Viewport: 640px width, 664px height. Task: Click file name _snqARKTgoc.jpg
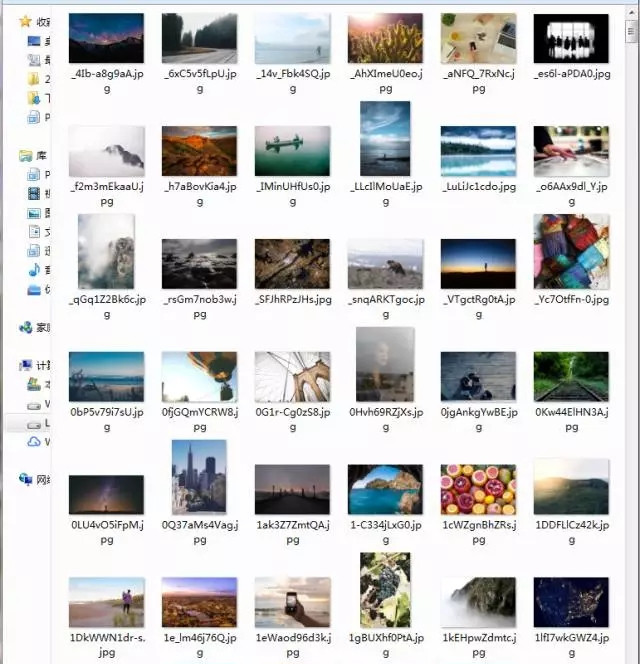point(386,307)
